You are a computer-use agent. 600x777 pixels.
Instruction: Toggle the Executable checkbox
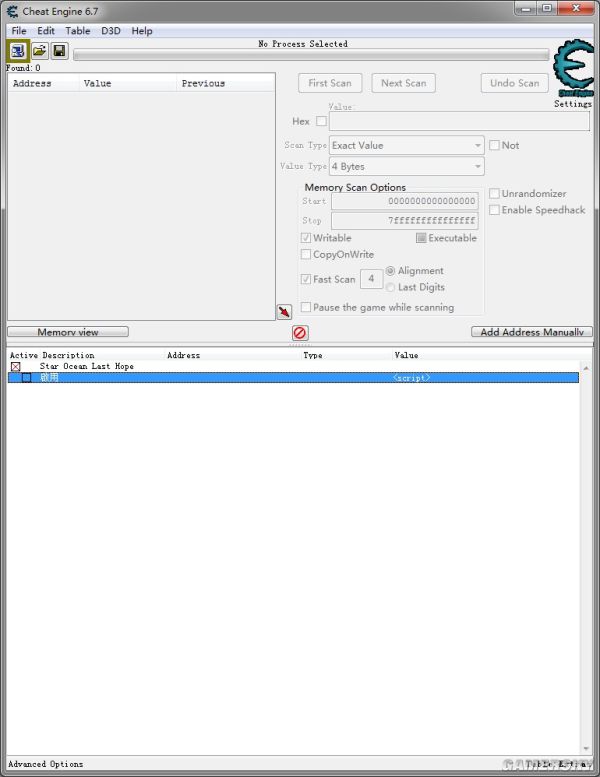(421, 238)
